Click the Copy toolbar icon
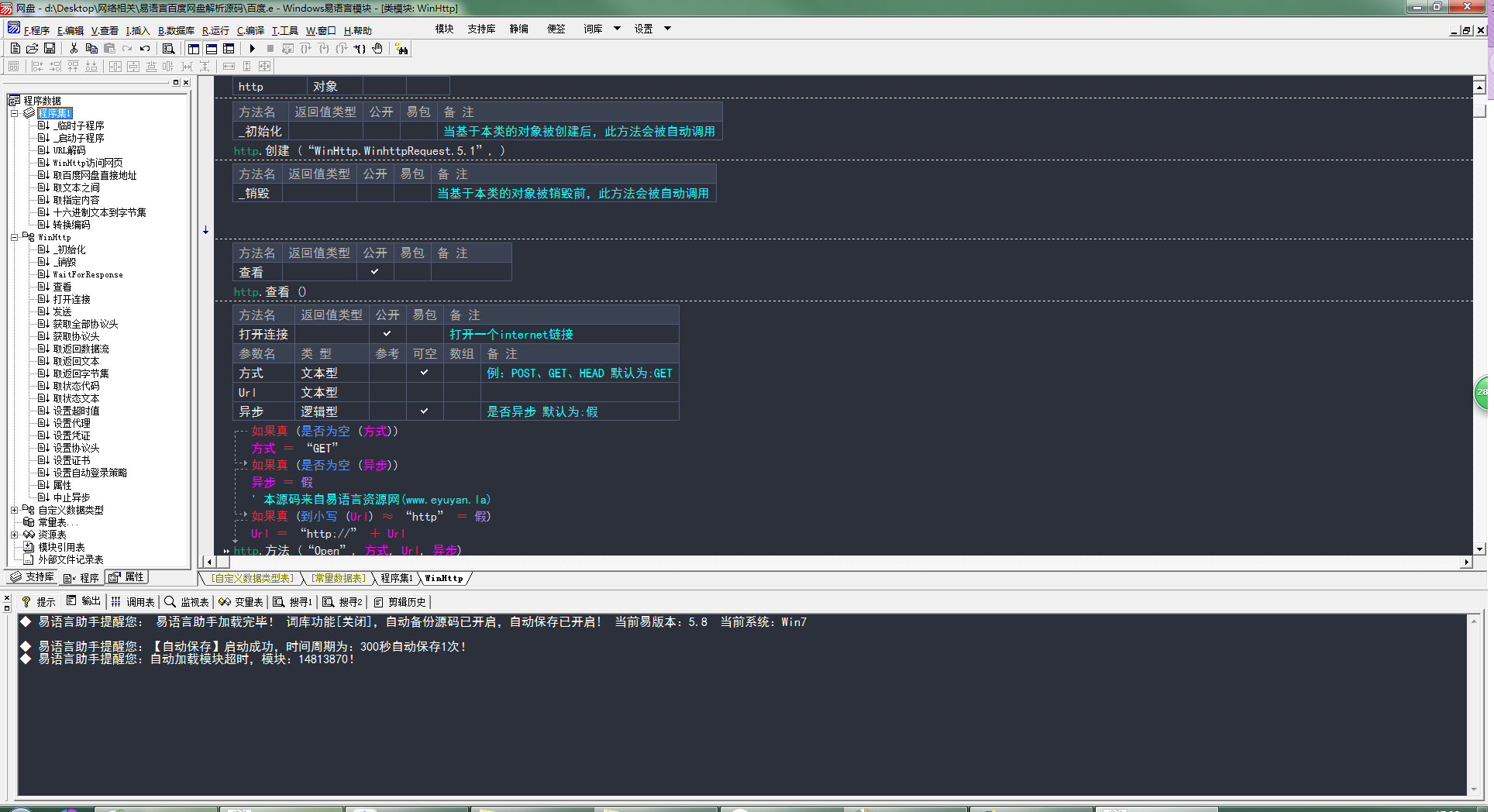 coord(91,49)
